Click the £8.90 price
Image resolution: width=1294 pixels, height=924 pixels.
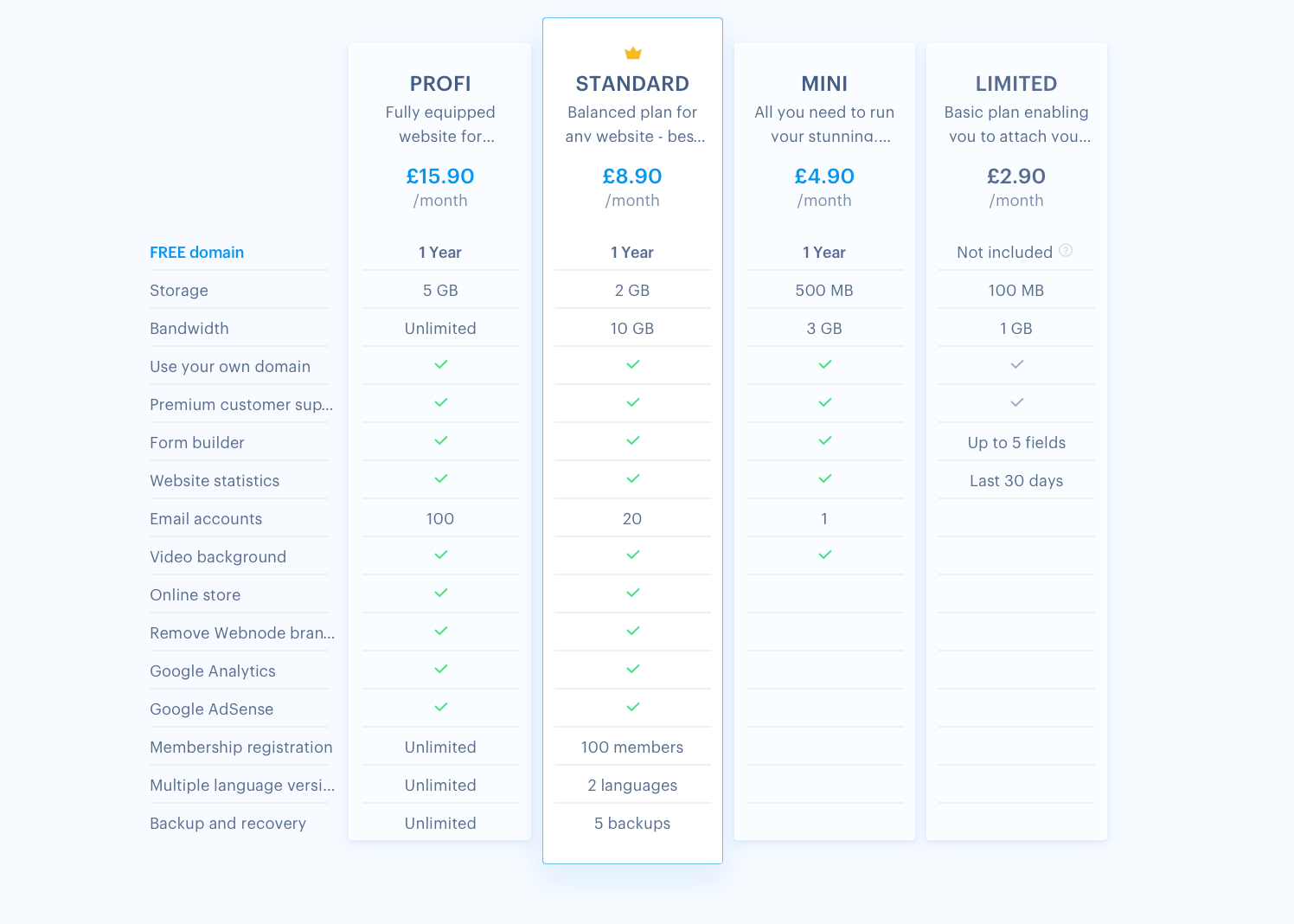pos(632,176)
